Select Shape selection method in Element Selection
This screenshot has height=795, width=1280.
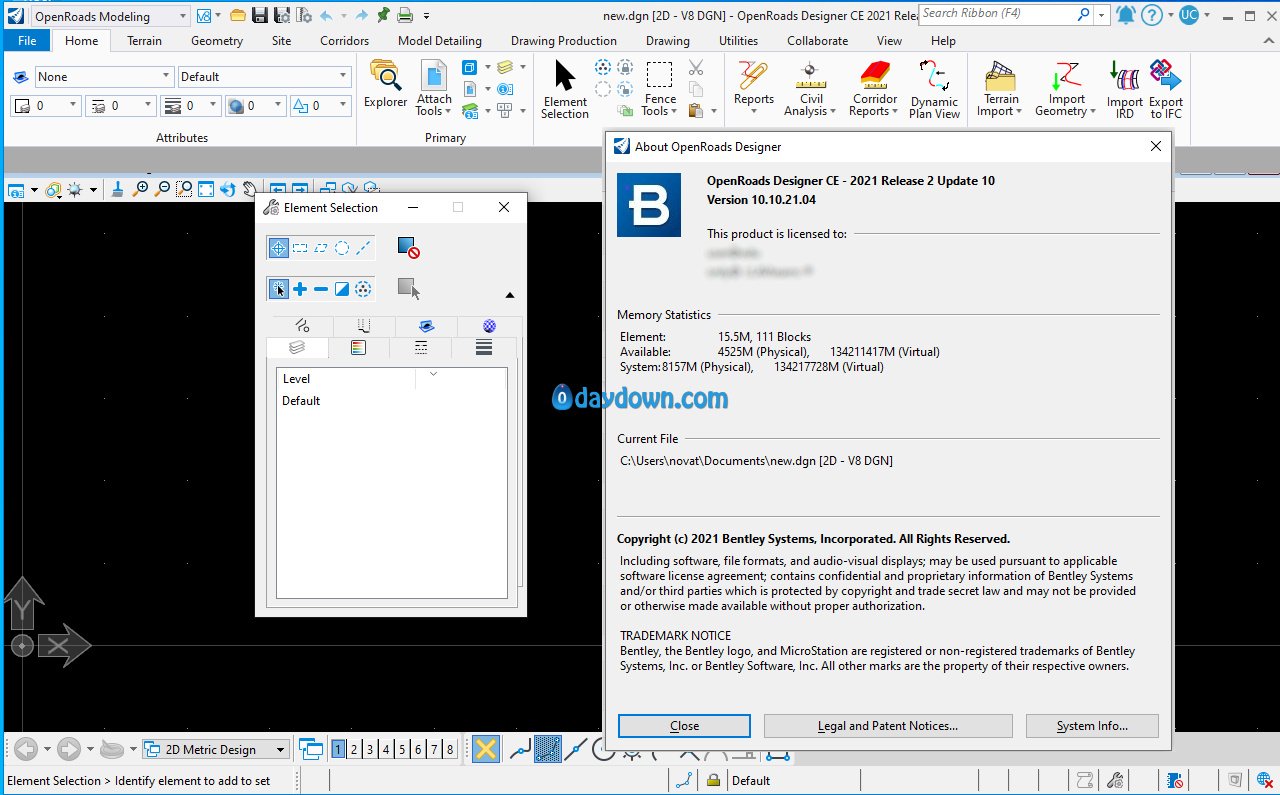coord(321,248)
